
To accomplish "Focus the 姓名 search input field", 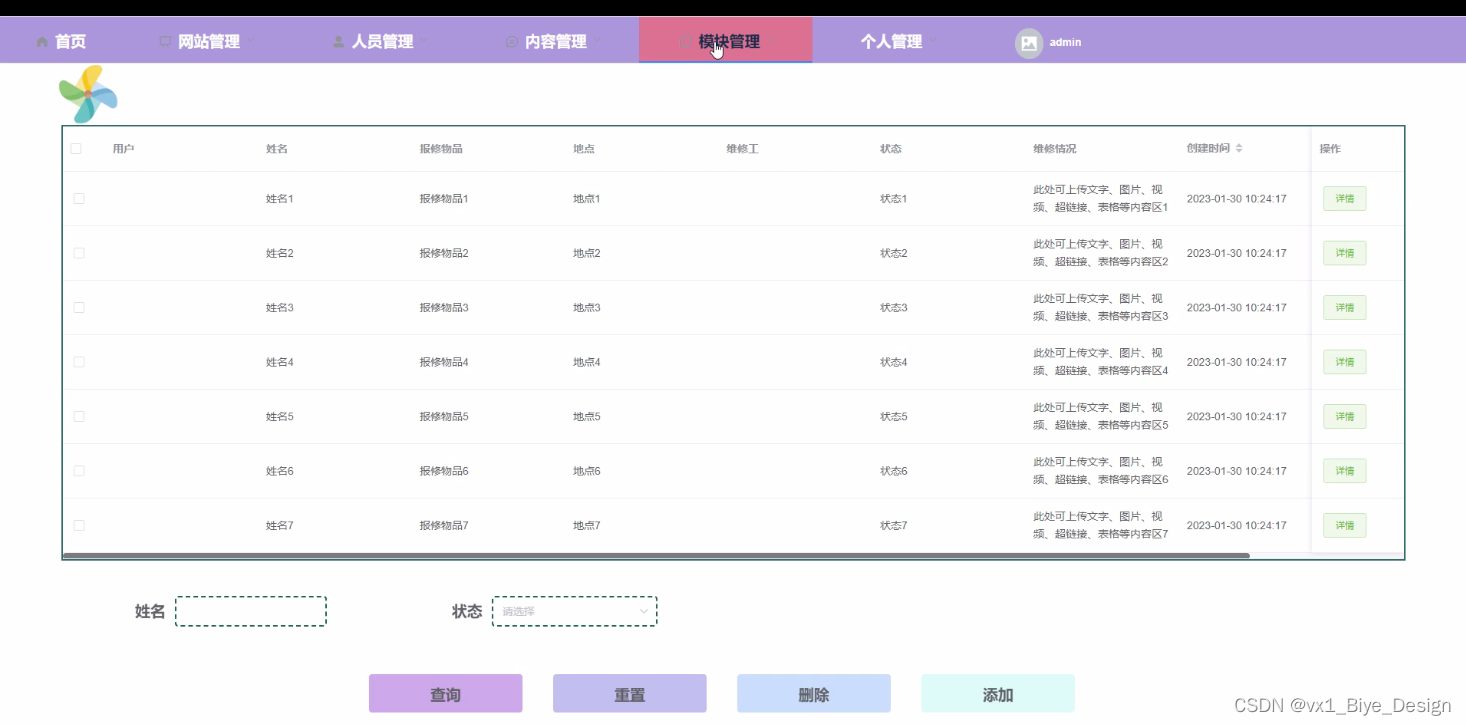I will [x=251, y=611].
